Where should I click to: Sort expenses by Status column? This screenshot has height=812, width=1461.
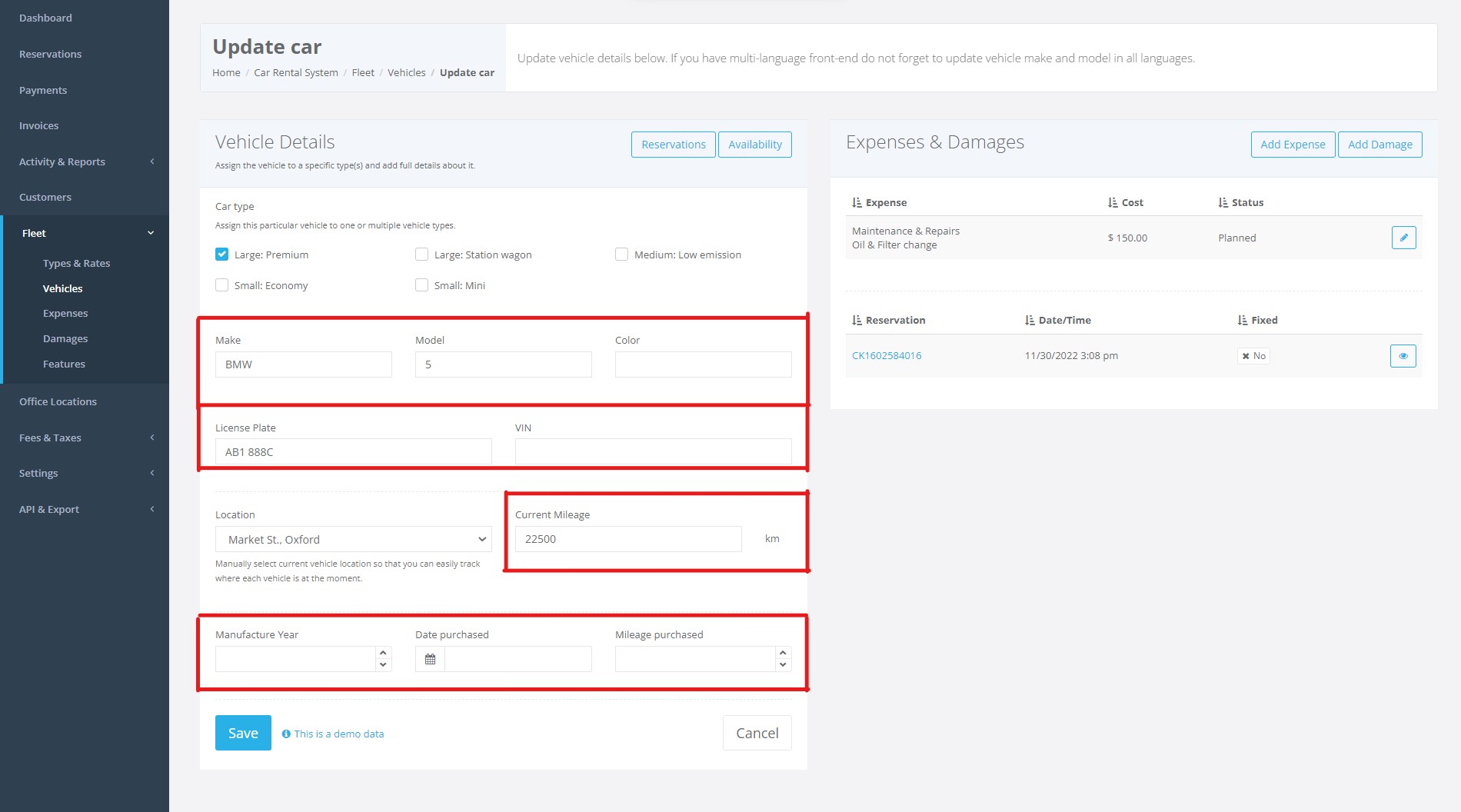pos(1241,203)
